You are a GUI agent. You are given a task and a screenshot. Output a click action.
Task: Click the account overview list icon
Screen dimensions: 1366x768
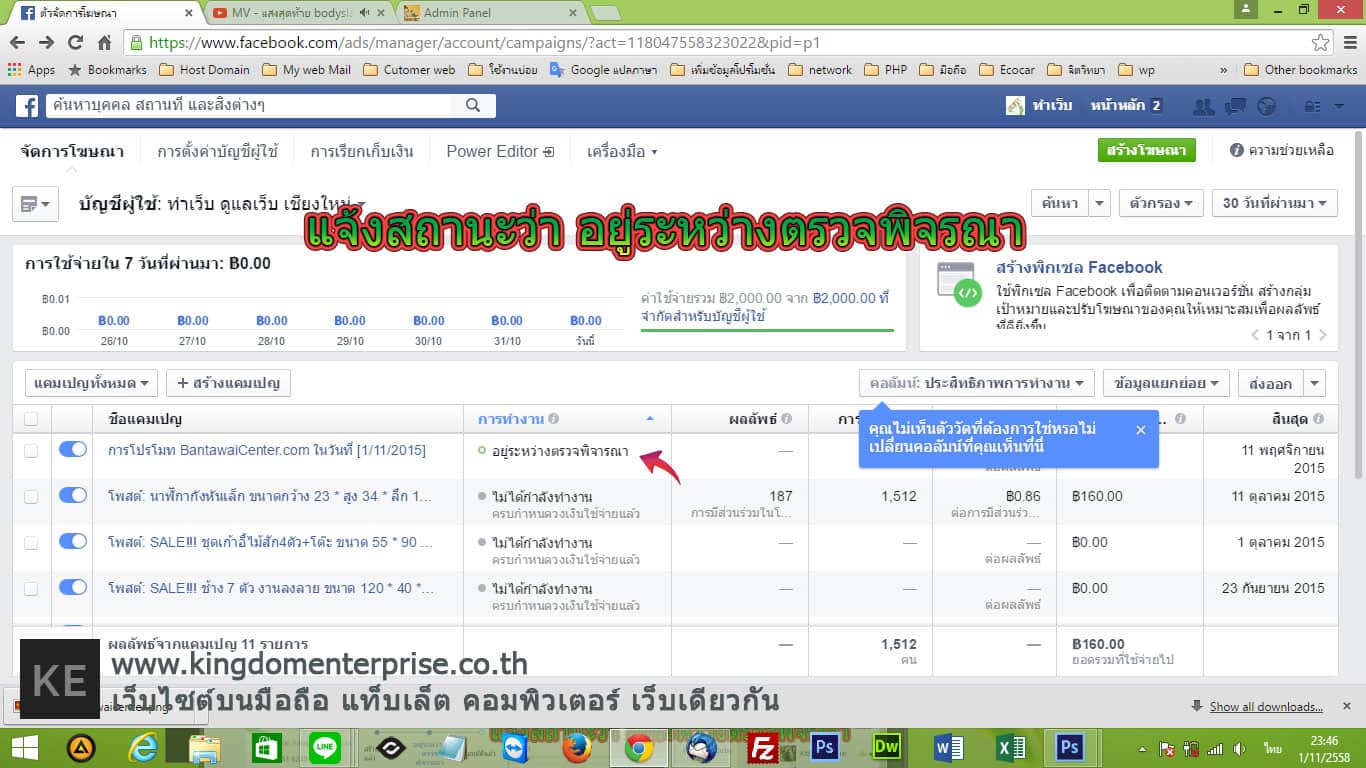click(35, 204)
